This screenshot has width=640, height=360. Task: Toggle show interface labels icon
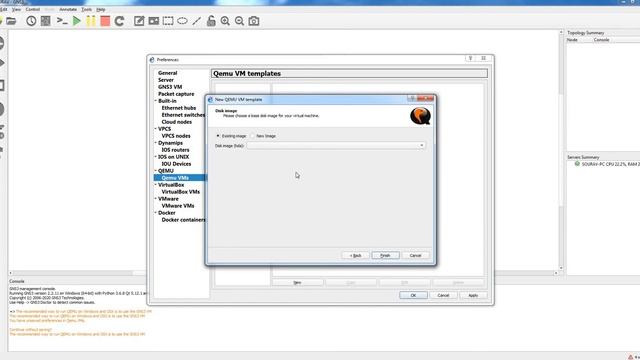pos(46,21)
